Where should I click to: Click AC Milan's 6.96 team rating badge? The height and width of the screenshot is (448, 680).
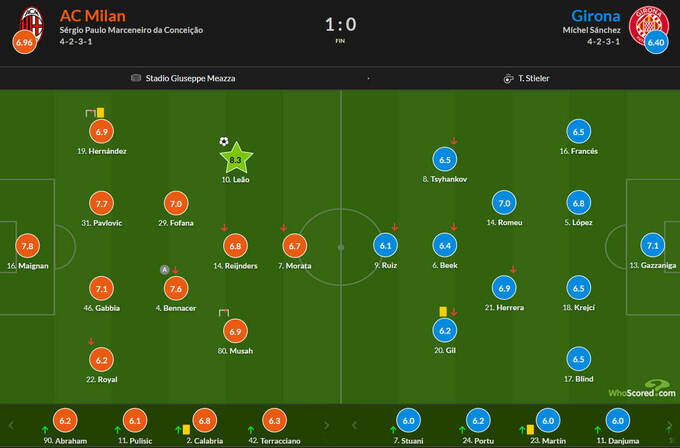click(23, 42)
